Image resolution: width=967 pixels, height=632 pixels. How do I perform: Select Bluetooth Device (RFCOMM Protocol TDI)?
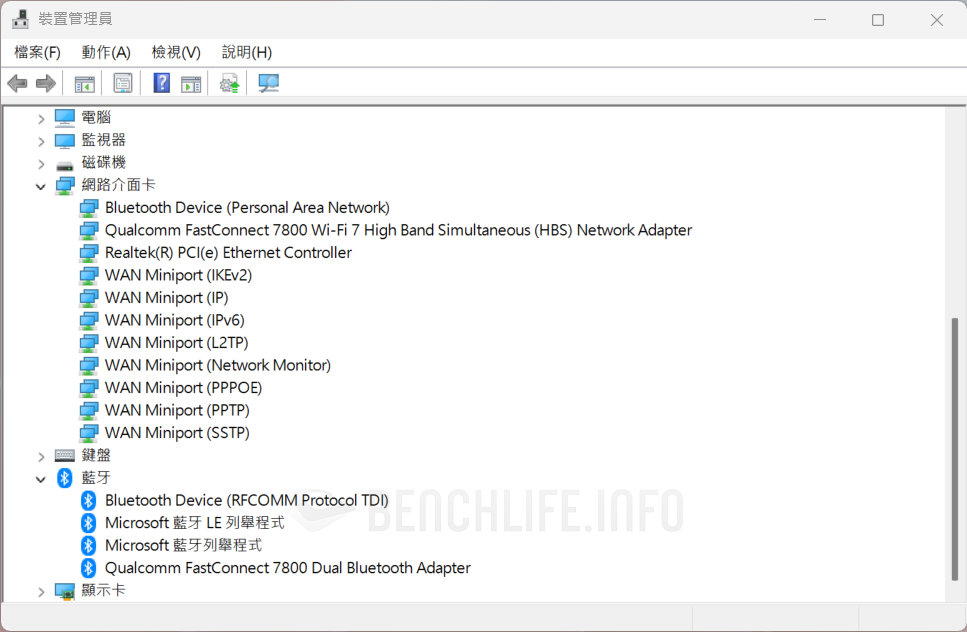tap(247, 500)
